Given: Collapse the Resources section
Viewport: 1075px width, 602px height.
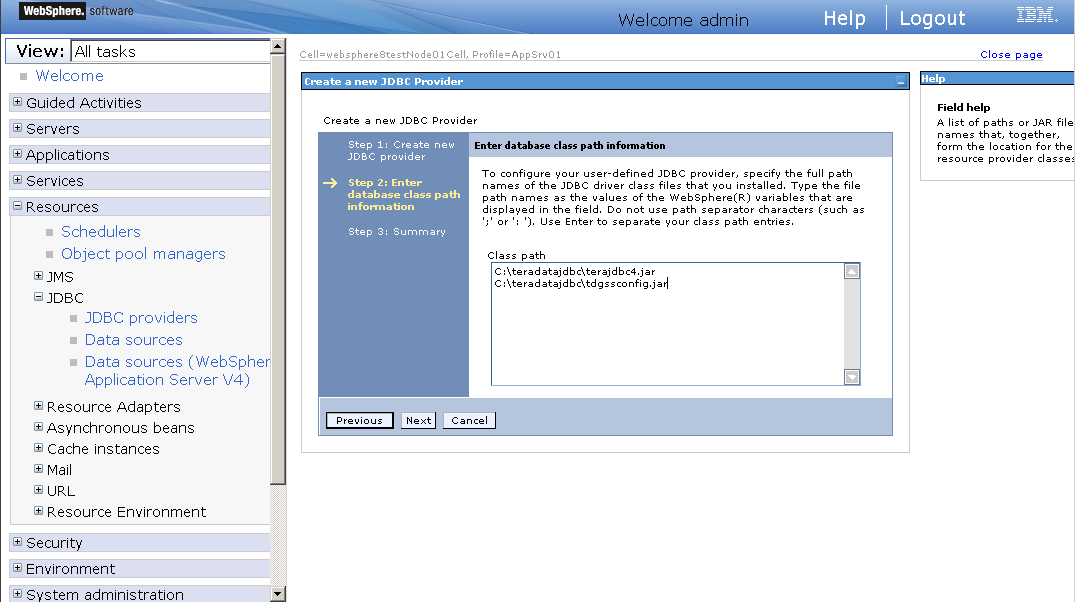Looking at the screenshot, I should pyautogui.click(x=16, y=206).
